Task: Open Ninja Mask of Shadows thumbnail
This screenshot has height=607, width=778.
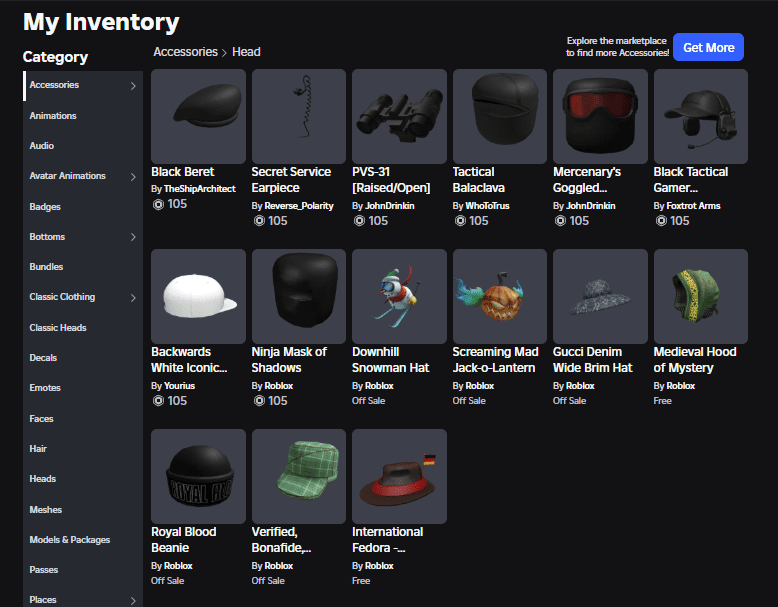Action: (299, 296)
